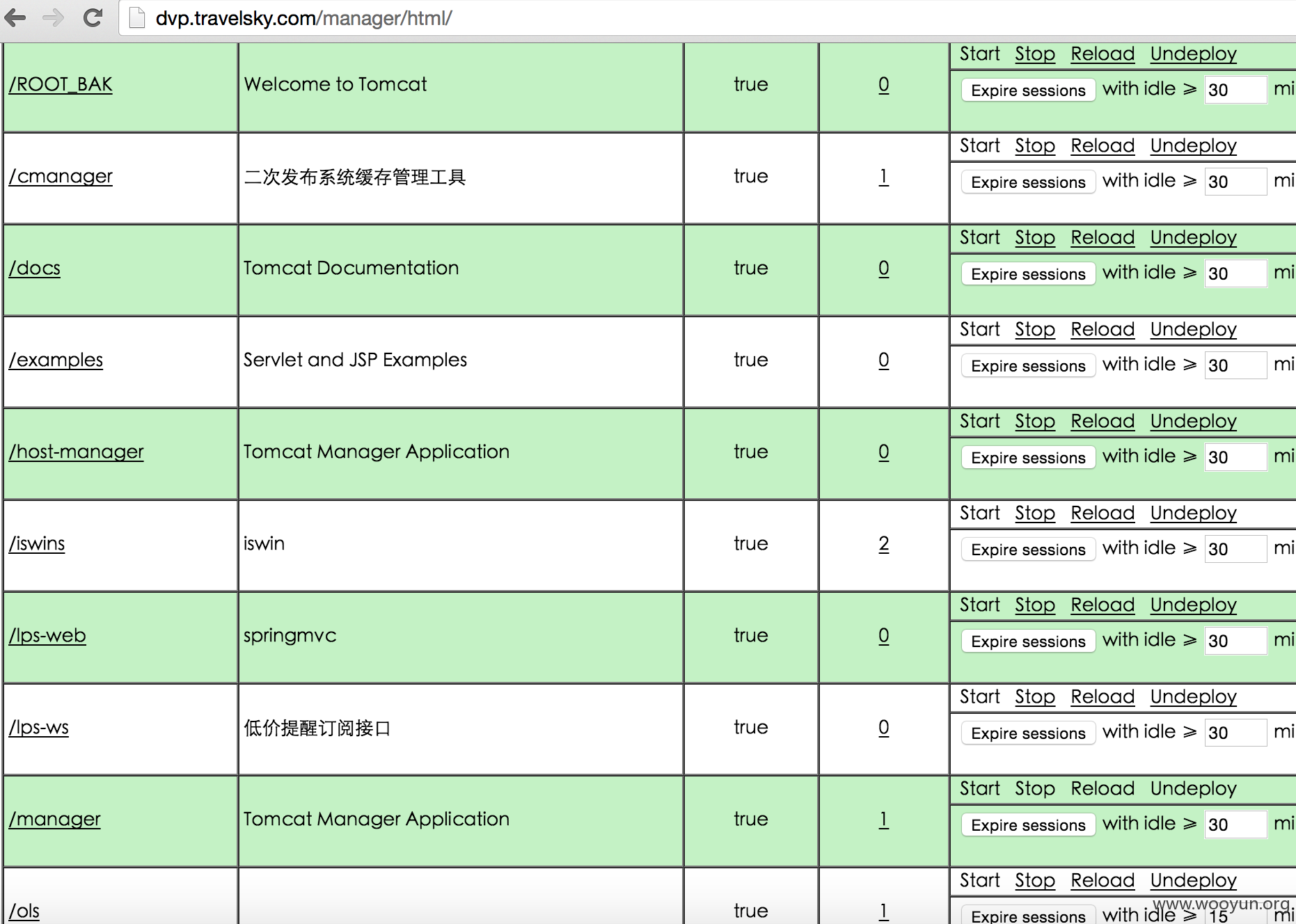Viewport: 1296px width, 924px height.
Task: Click the browser forward arrow
Action: [54, 17]
